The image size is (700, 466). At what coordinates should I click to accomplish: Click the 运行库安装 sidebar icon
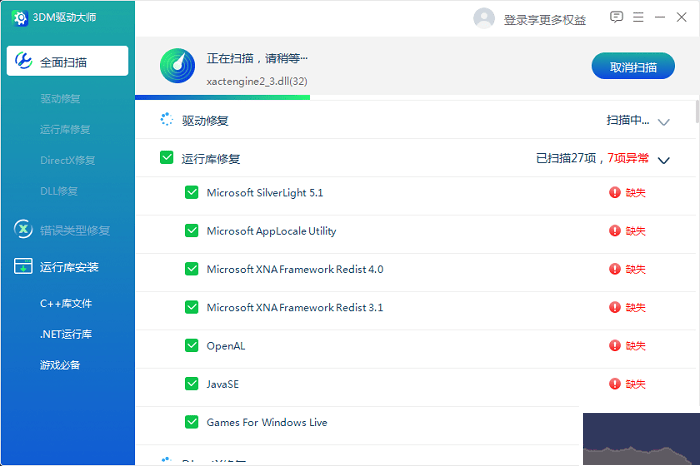pos(22,267)
